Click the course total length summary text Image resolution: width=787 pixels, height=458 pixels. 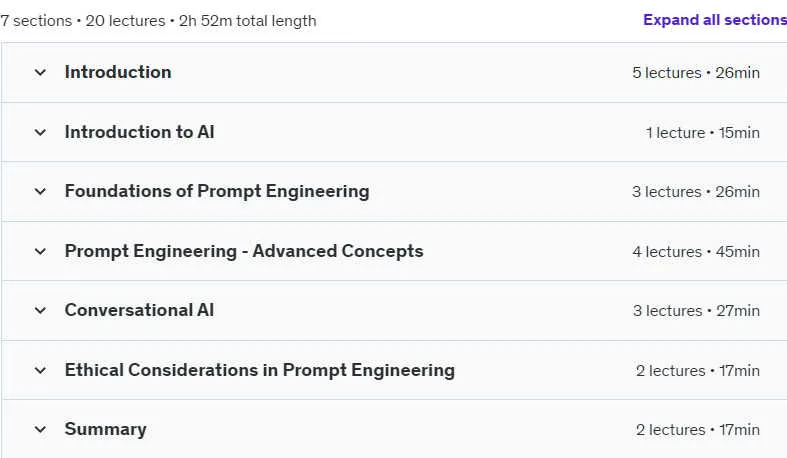pos(158,21)
